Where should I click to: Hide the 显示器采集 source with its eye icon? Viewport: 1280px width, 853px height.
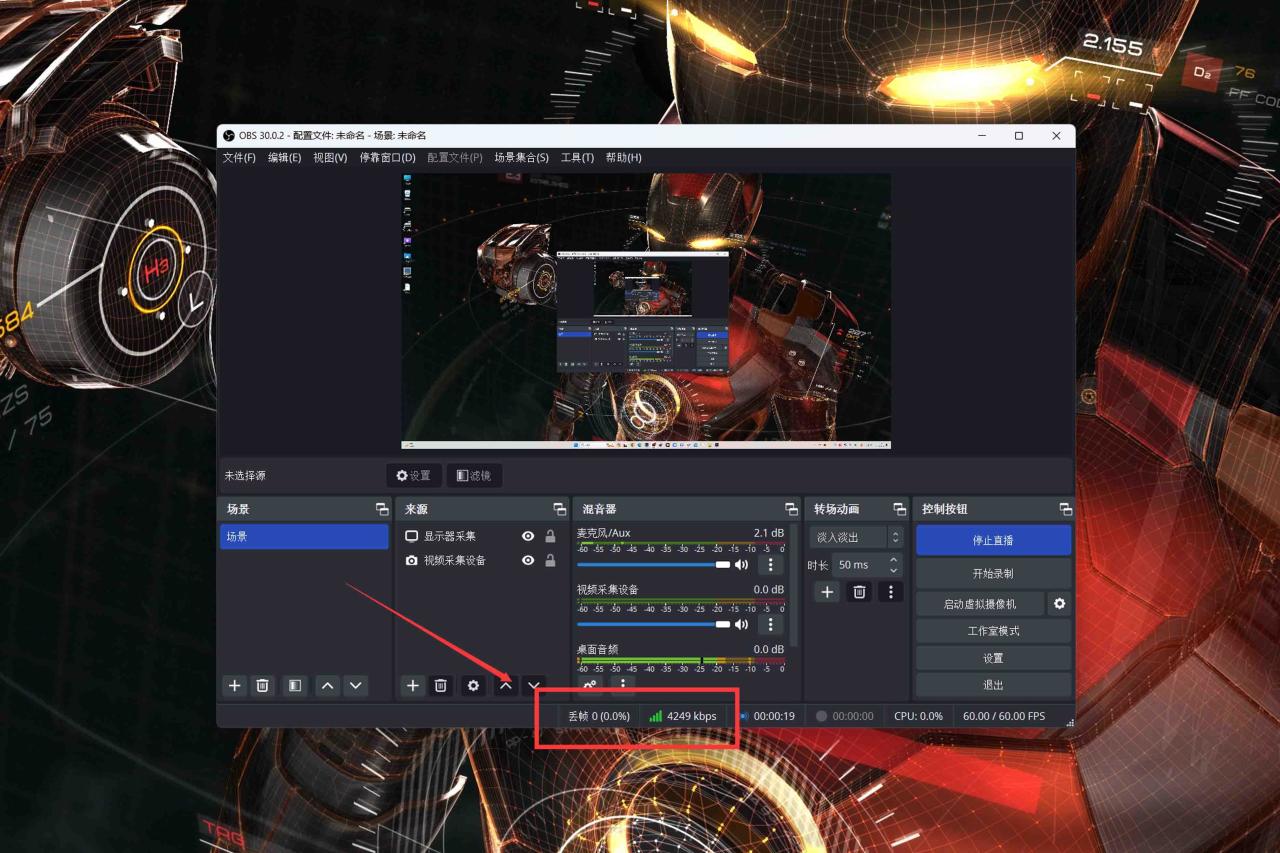point(528,537)
